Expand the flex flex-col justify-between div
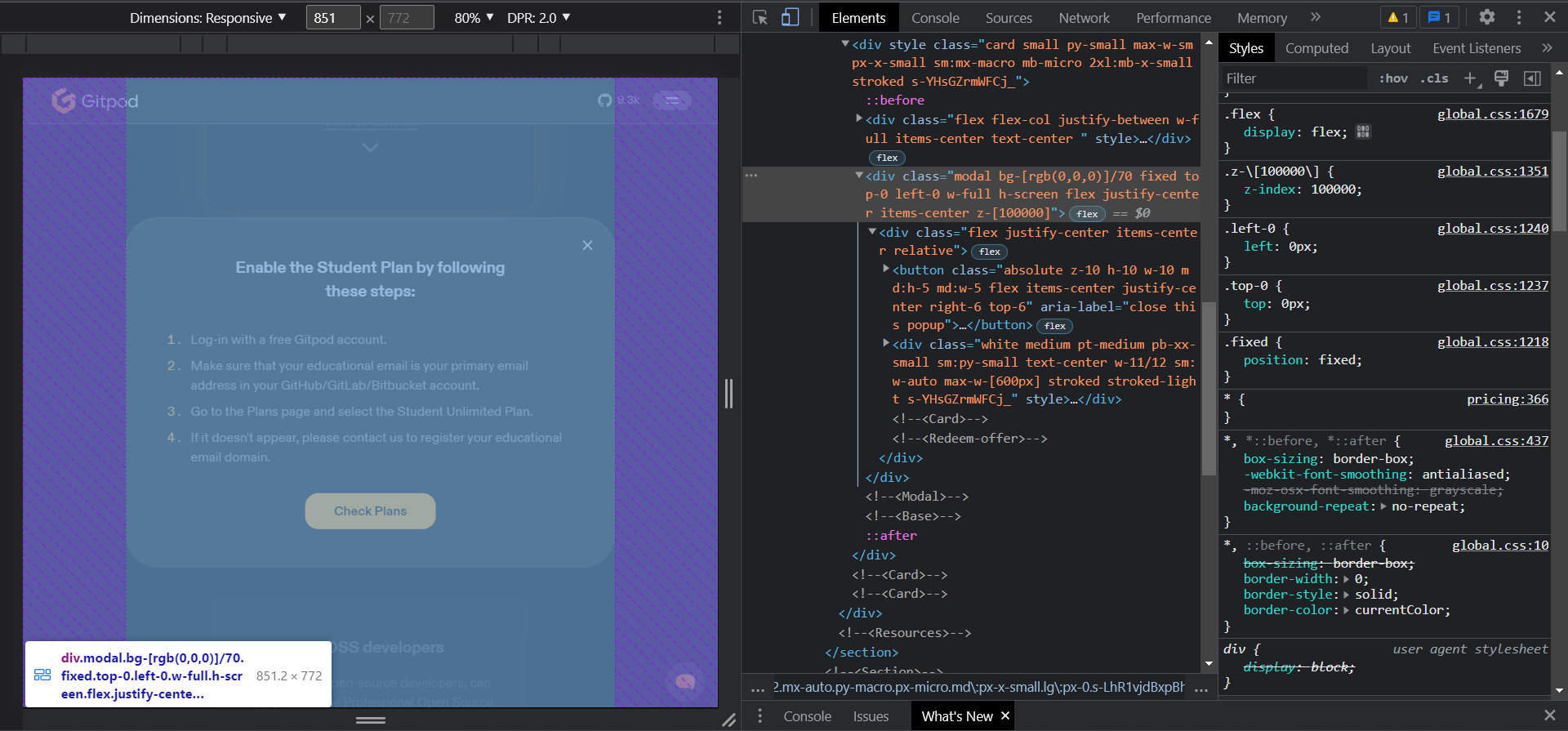This screenshot has width=1568, height=731. click(x=859, y=119)
